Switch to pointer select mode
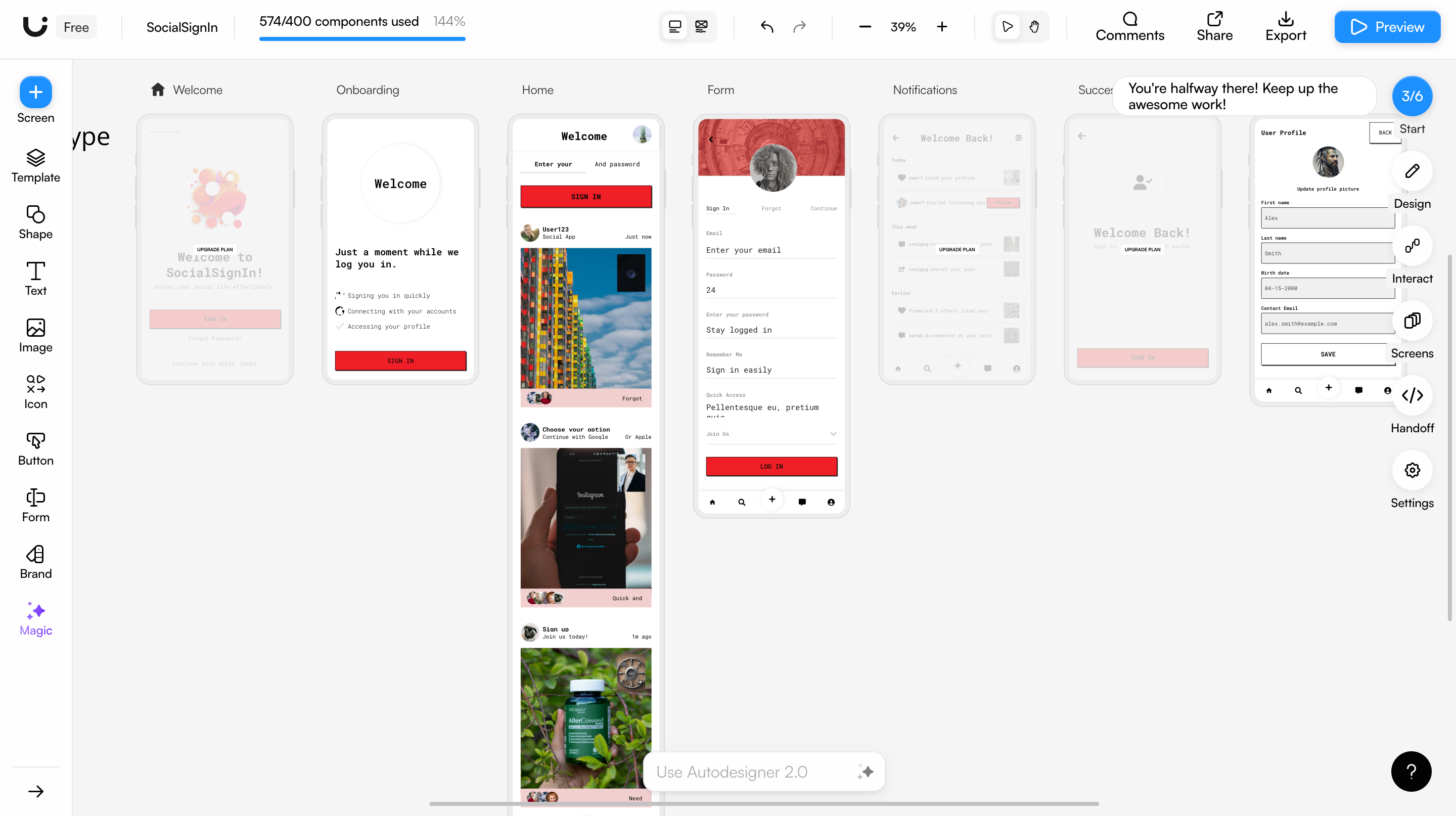The width and height of the screenshot is (1456, 816). [x=1007, y=27]
